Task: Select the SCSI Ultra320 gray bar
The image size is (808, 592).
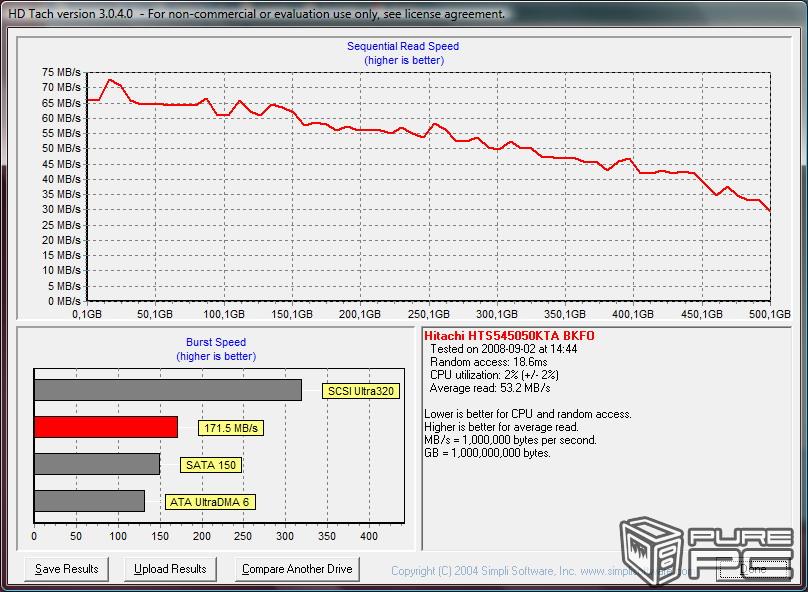Action: [x=167, y=390]
